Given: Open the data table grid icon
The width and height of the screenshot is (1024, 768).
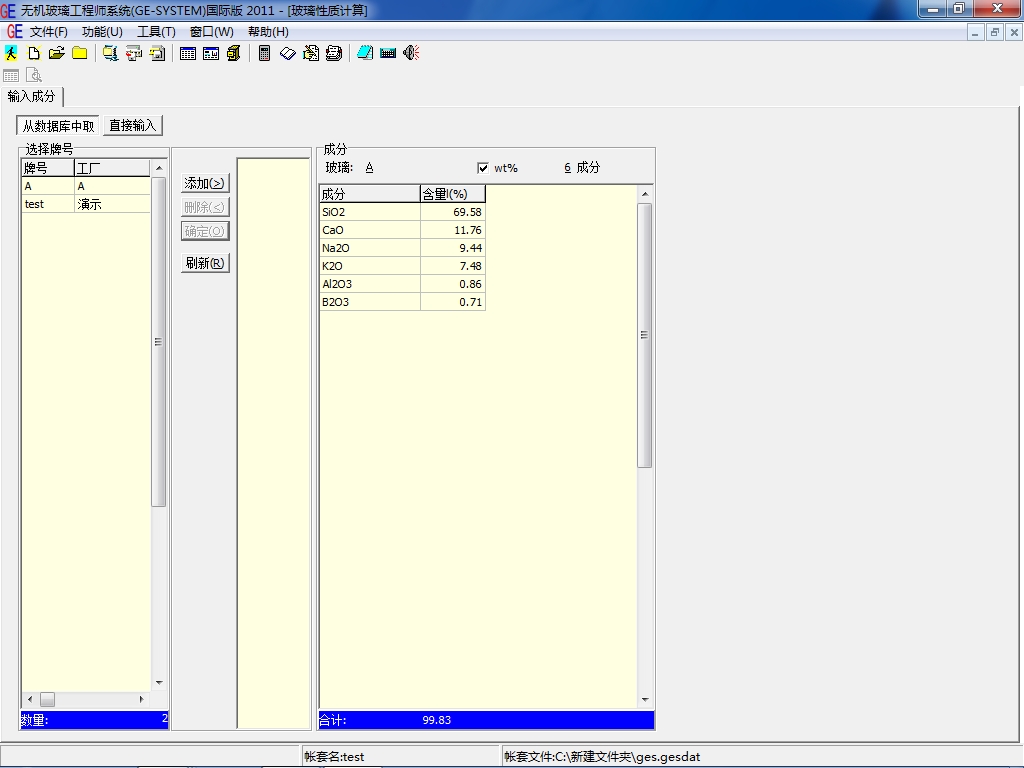Looking at the screenshot, I should [187, 54].
